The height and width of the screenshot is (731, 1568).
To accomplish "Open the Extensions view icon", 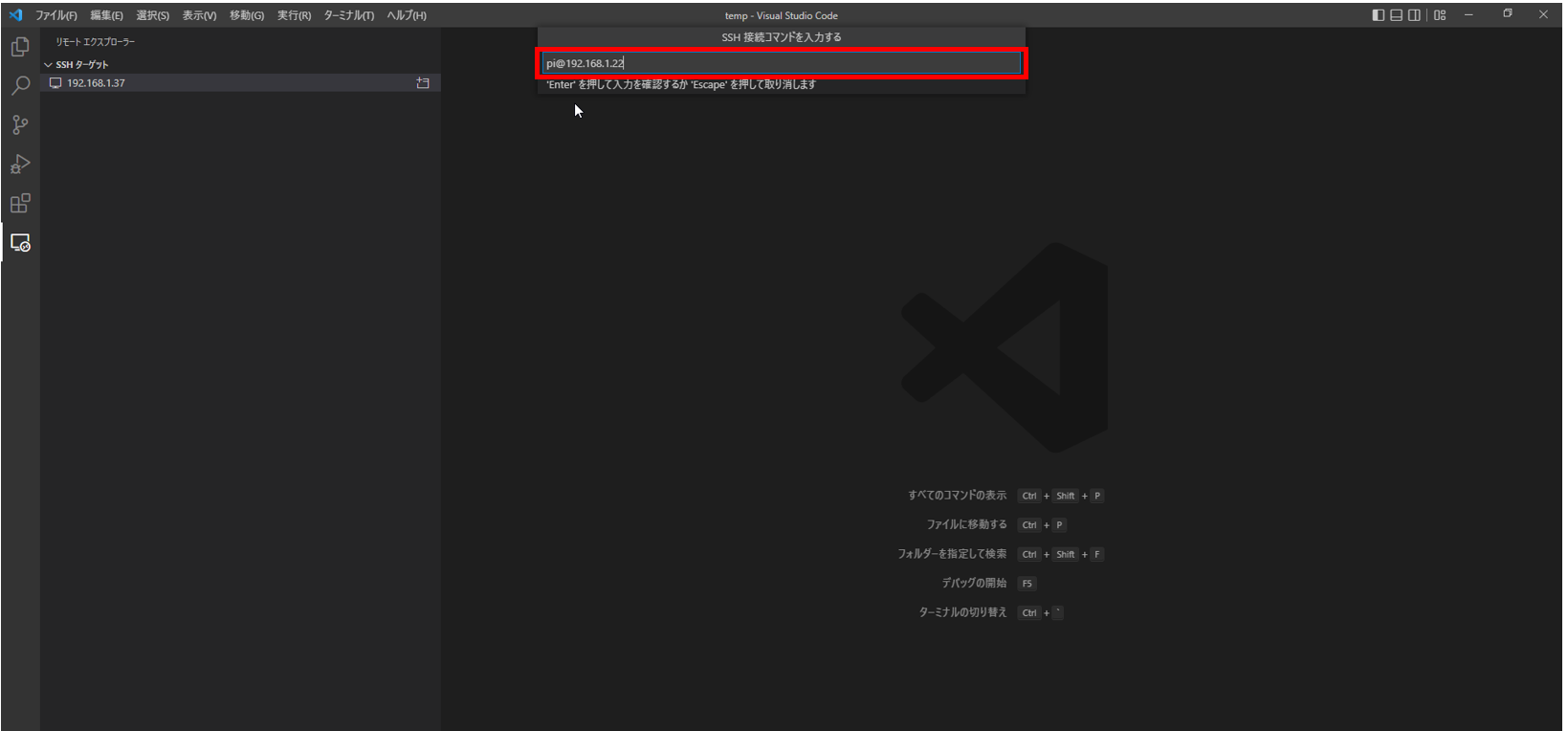I will click(x=20, y=204).
